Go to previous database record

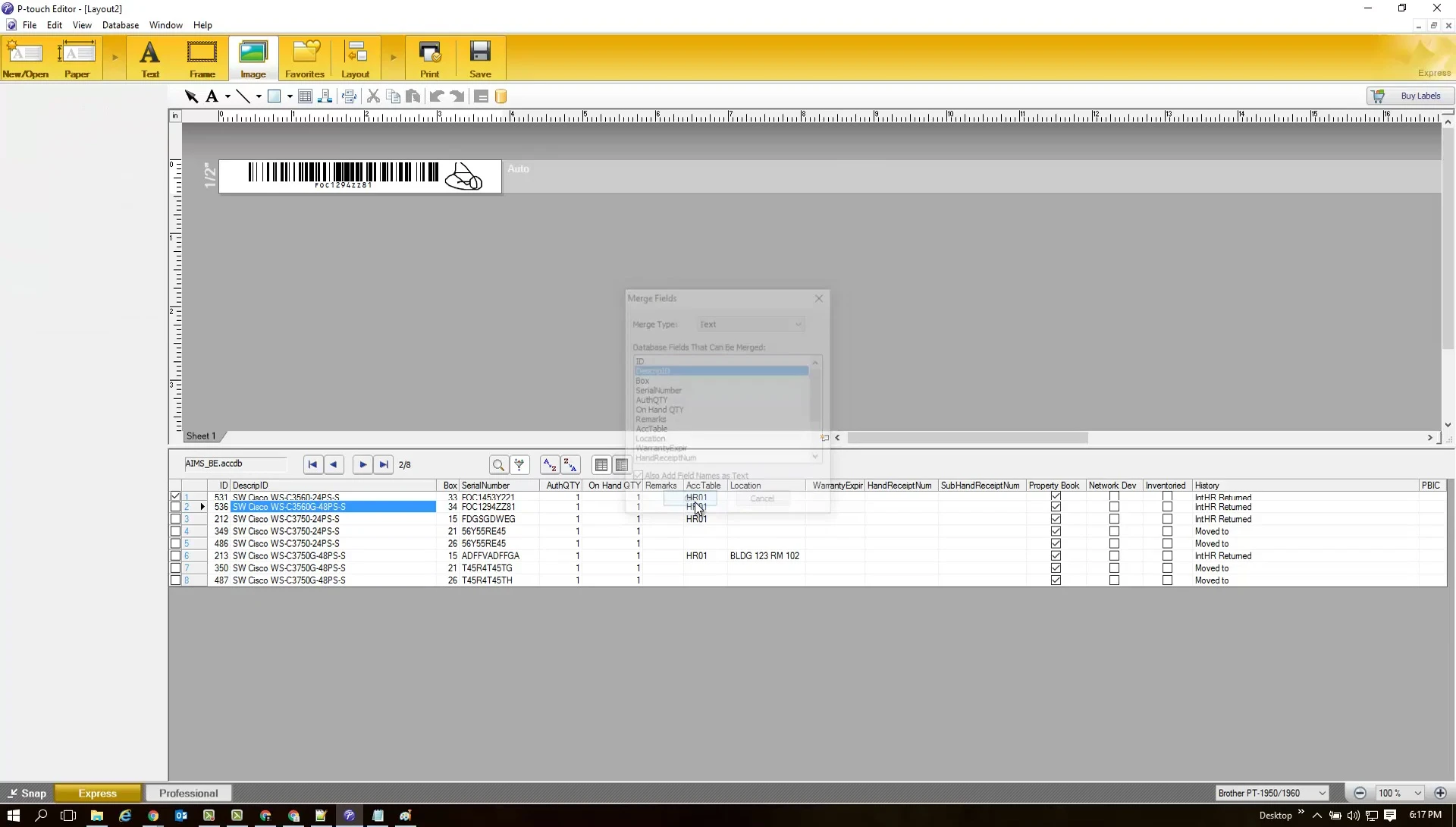pyautogui.click(x=334, y=465)
